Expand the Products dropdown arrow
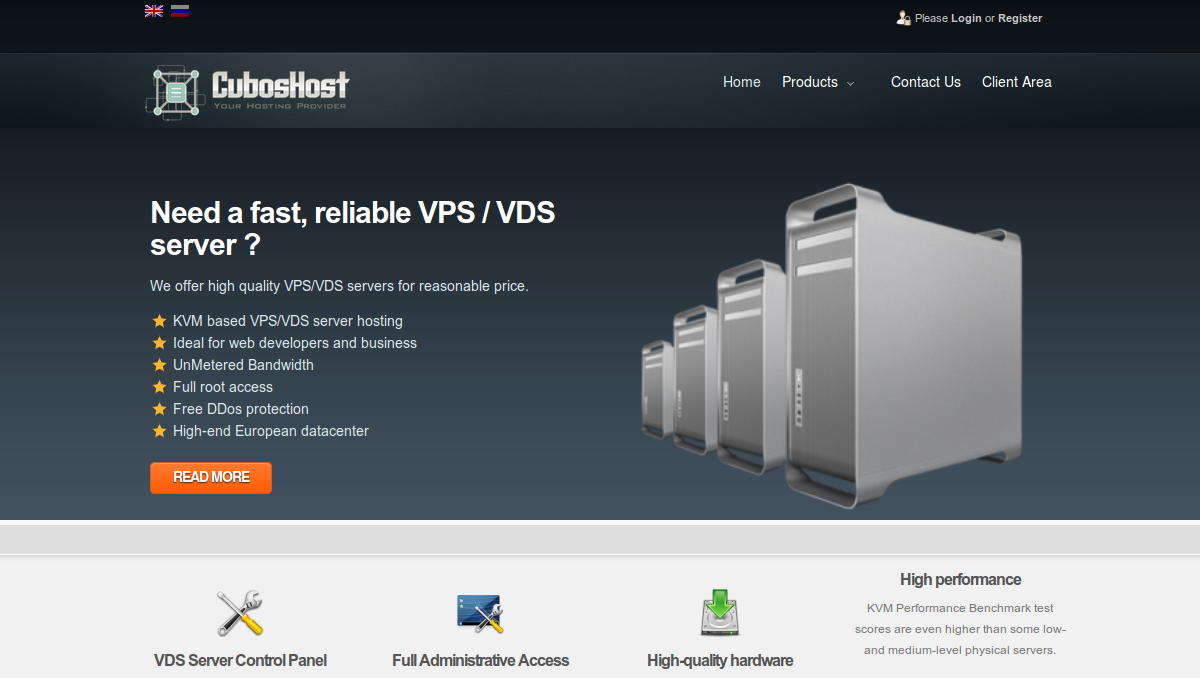This screenshot has width=1200, height=678. [850, 84]
